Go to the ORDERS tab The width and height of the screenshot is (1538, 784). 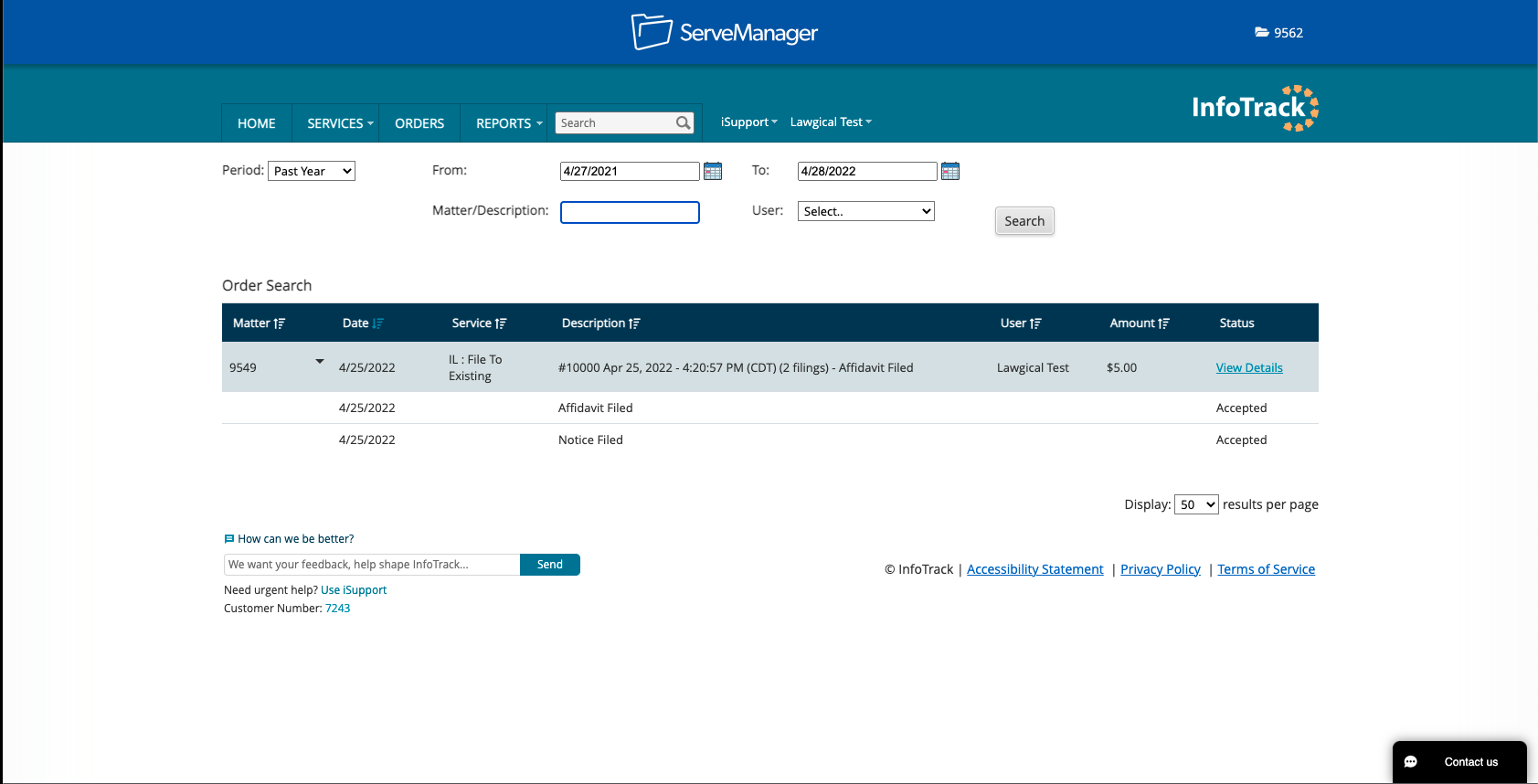point(419,123)
